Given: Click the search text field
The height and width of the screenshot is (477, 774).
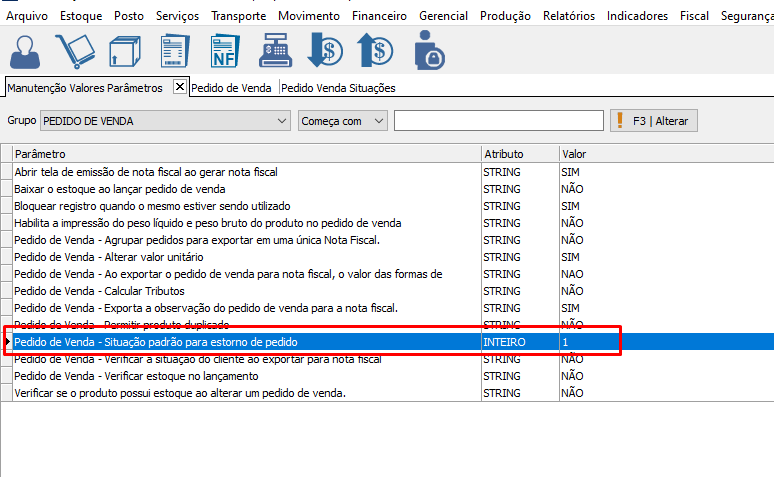Looking at the screenshot, I should [498, 121].
